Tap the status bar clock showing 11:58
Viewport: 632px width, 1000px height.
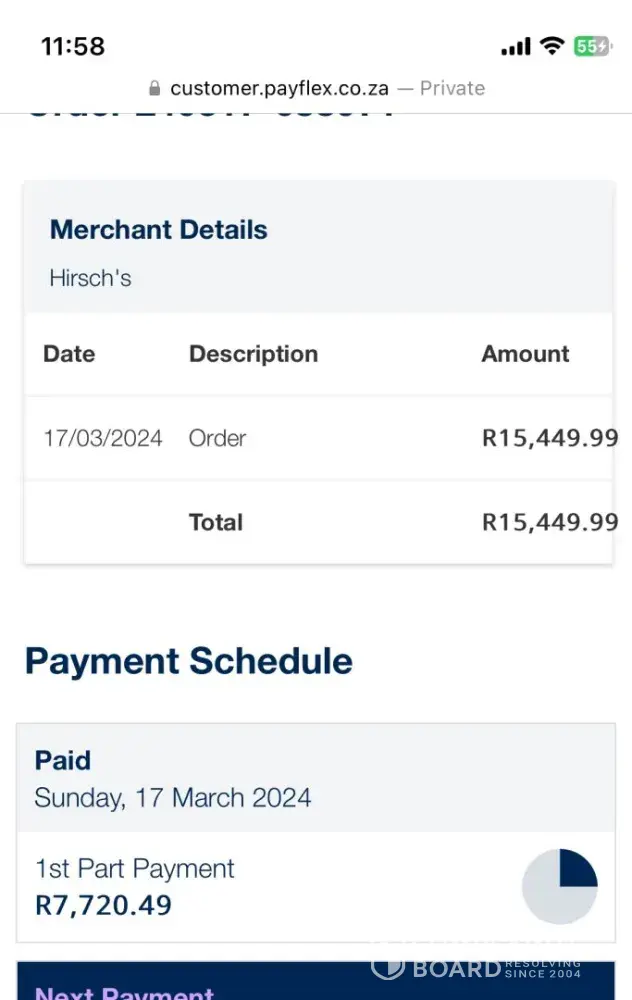[73, 46]
